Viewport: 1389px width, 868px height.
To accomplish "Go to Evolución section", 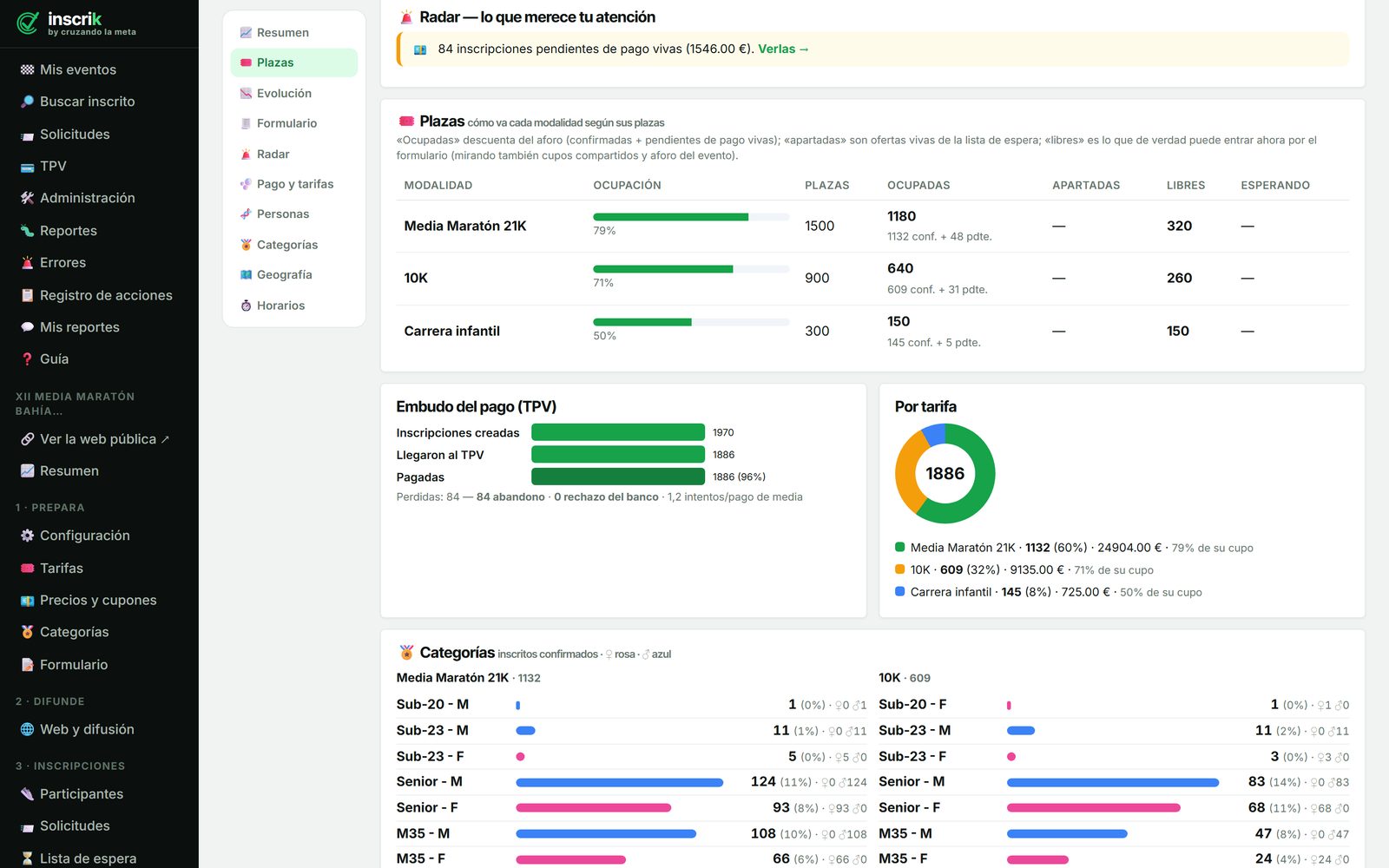I will click(x=293, y=93).
